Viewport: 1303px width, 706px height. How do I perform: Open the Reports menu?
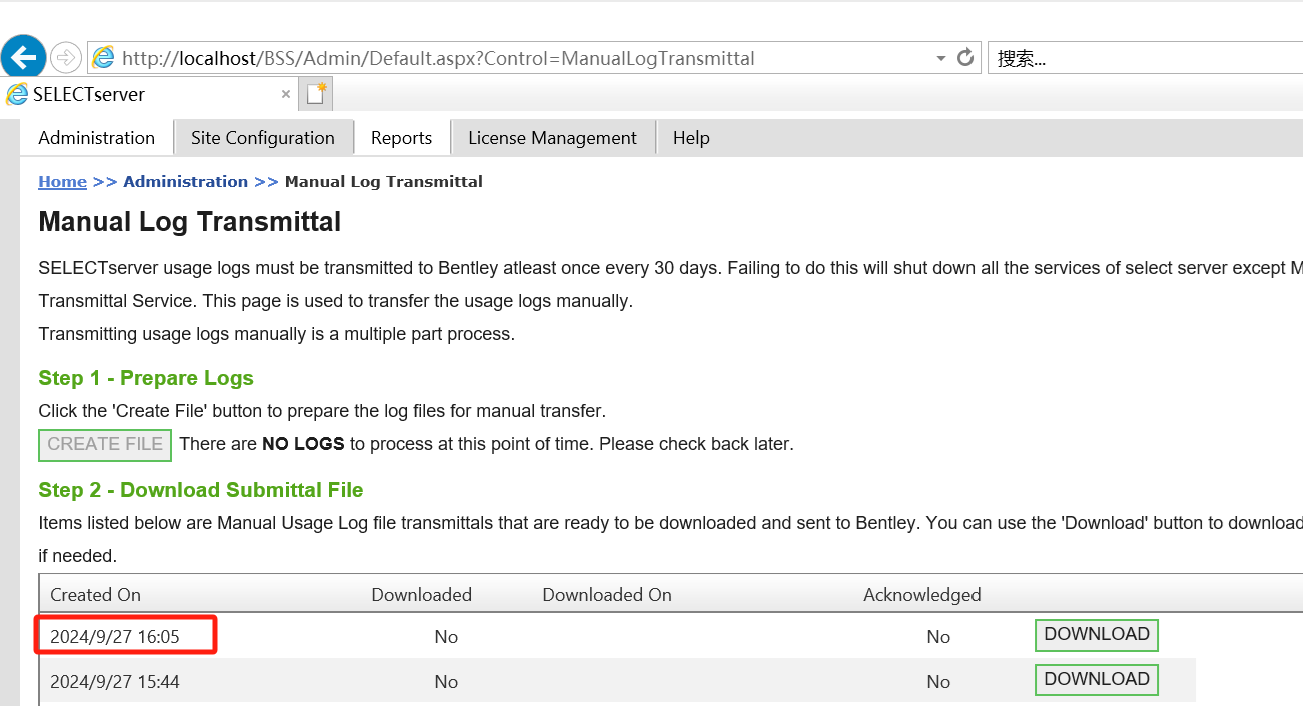(401, 138)
